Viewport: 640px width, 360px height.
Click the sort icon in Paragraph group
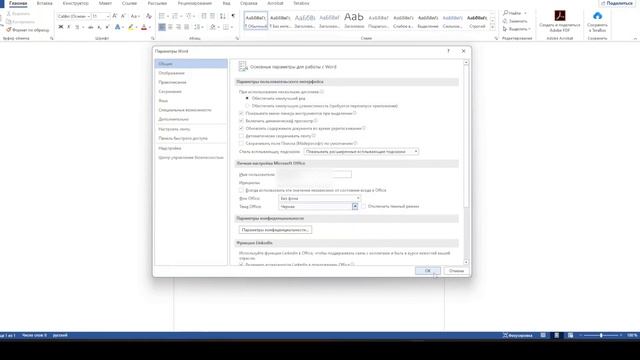coord(222,16)
